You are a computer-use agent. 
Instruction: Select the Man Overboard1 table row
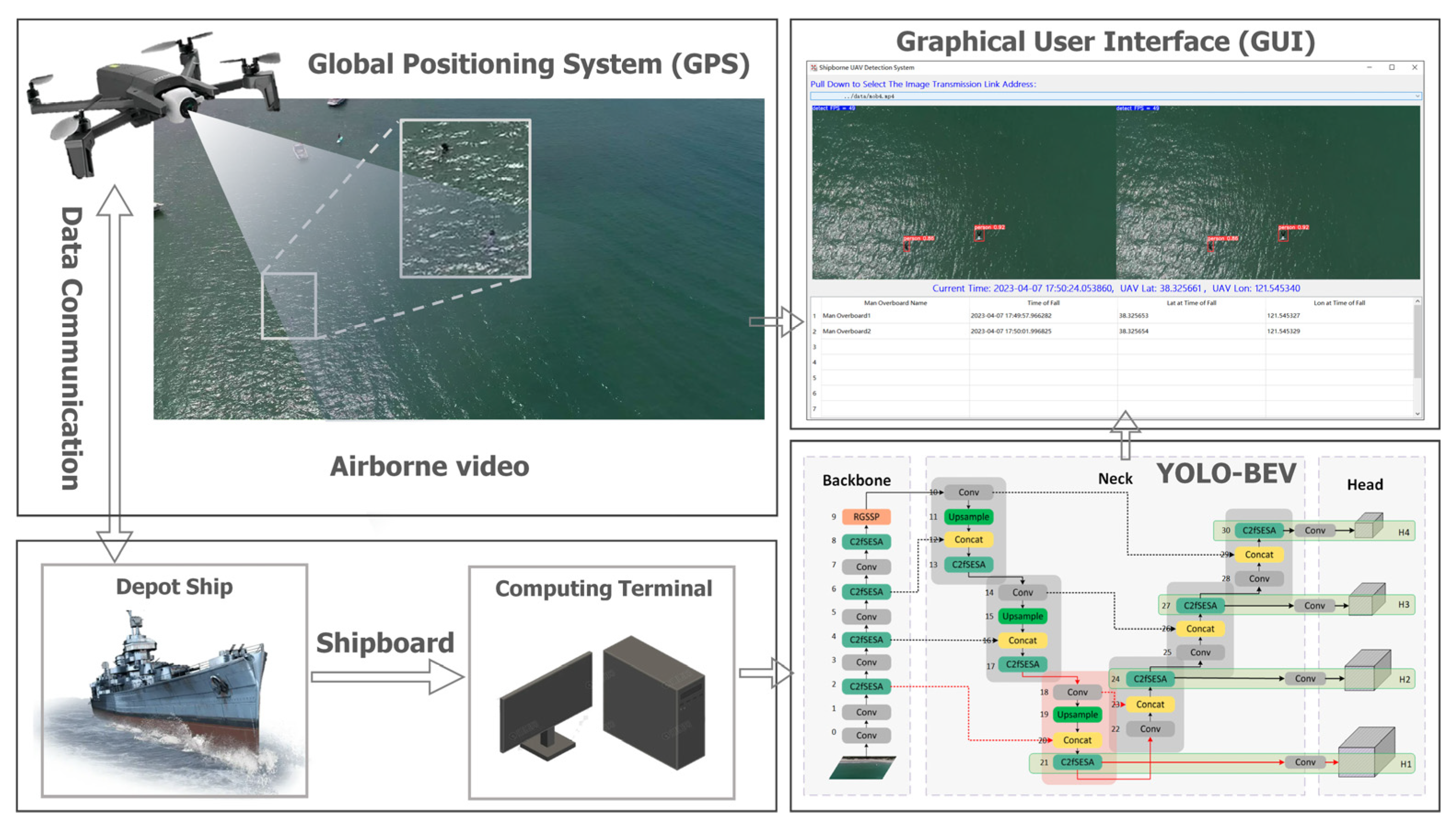[846, 315]
